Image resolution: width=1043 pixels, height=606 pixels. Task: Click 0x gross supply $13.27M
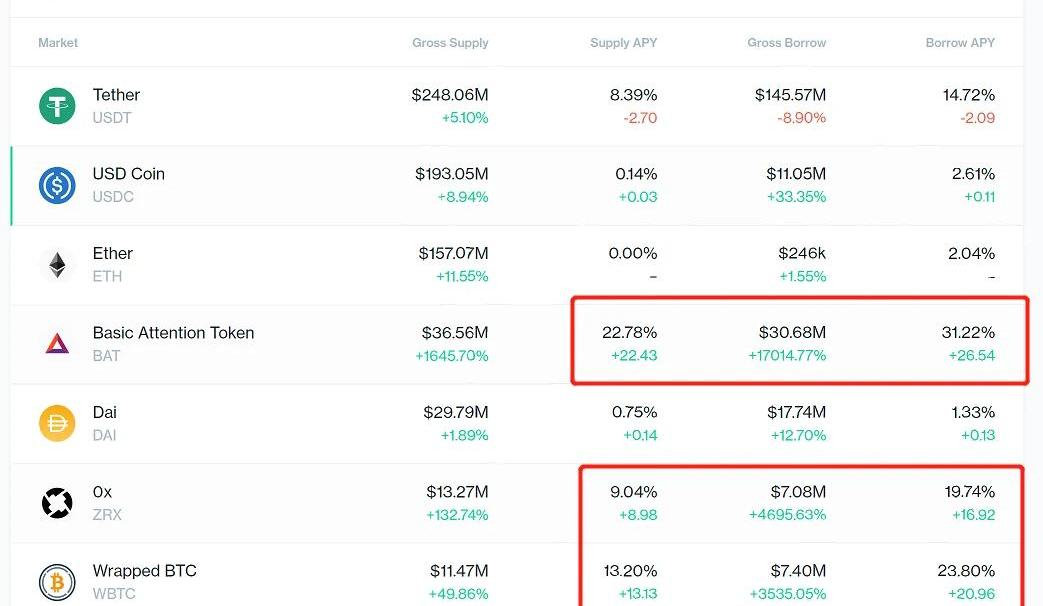coord(457,492)
